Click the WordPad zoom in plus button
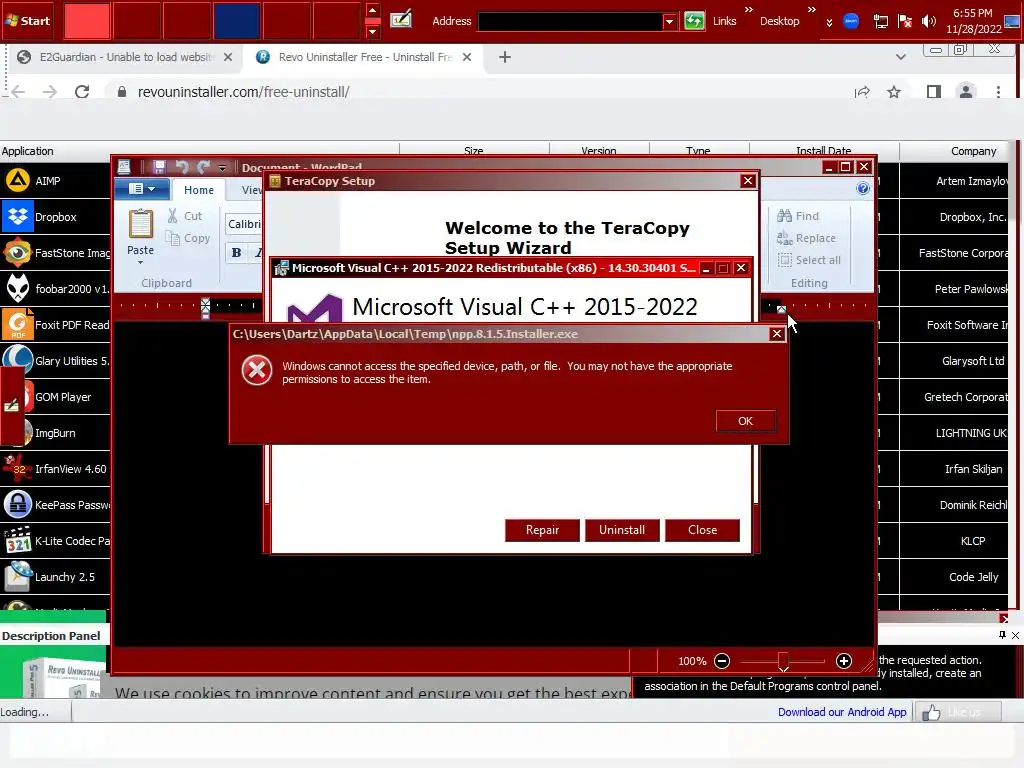The height and width of the screenshot is (768, 1024). coord(844,662)
